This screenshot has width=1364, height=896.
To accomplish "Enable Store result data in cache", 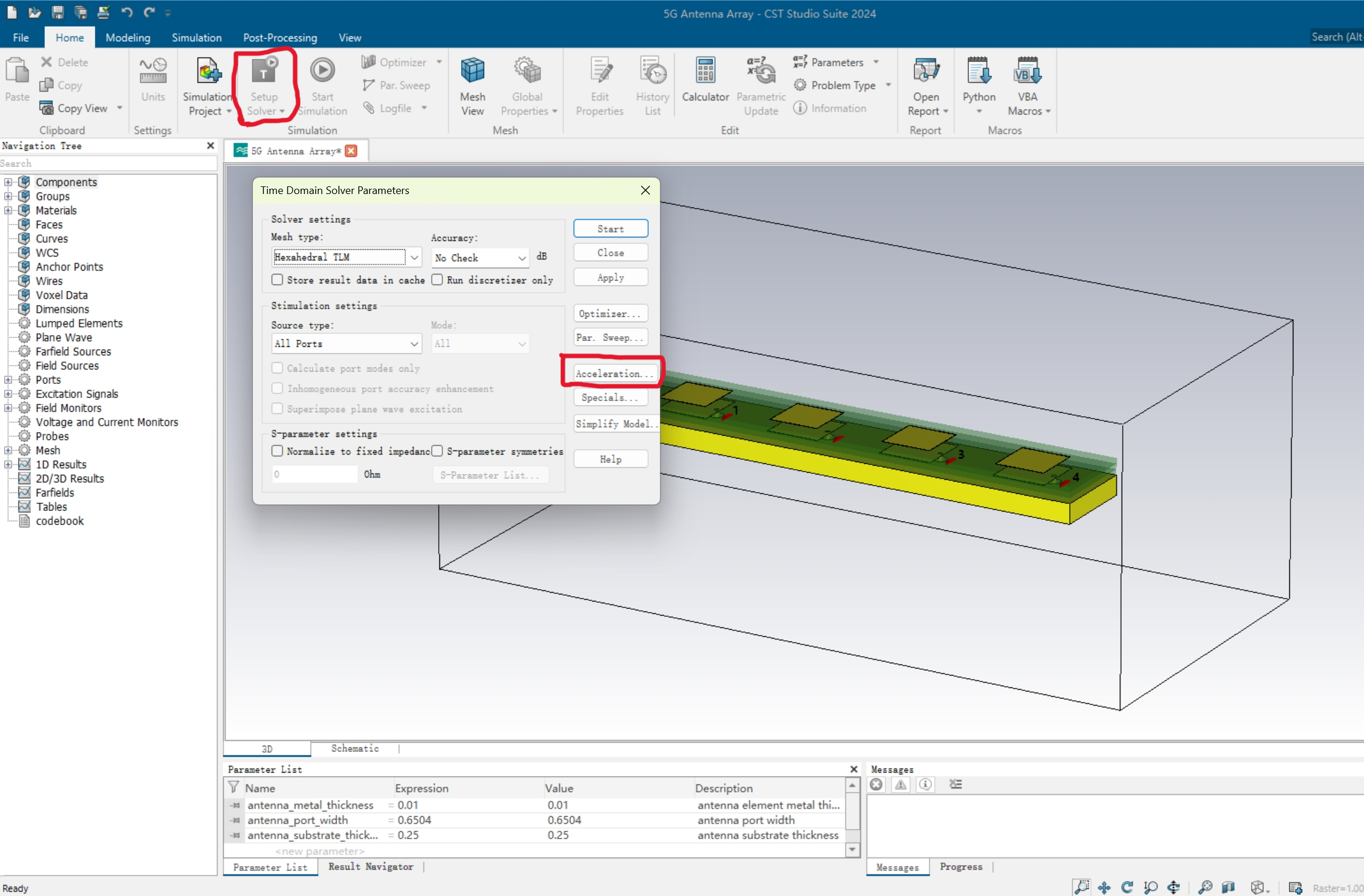I will click(x=277, y=280).
